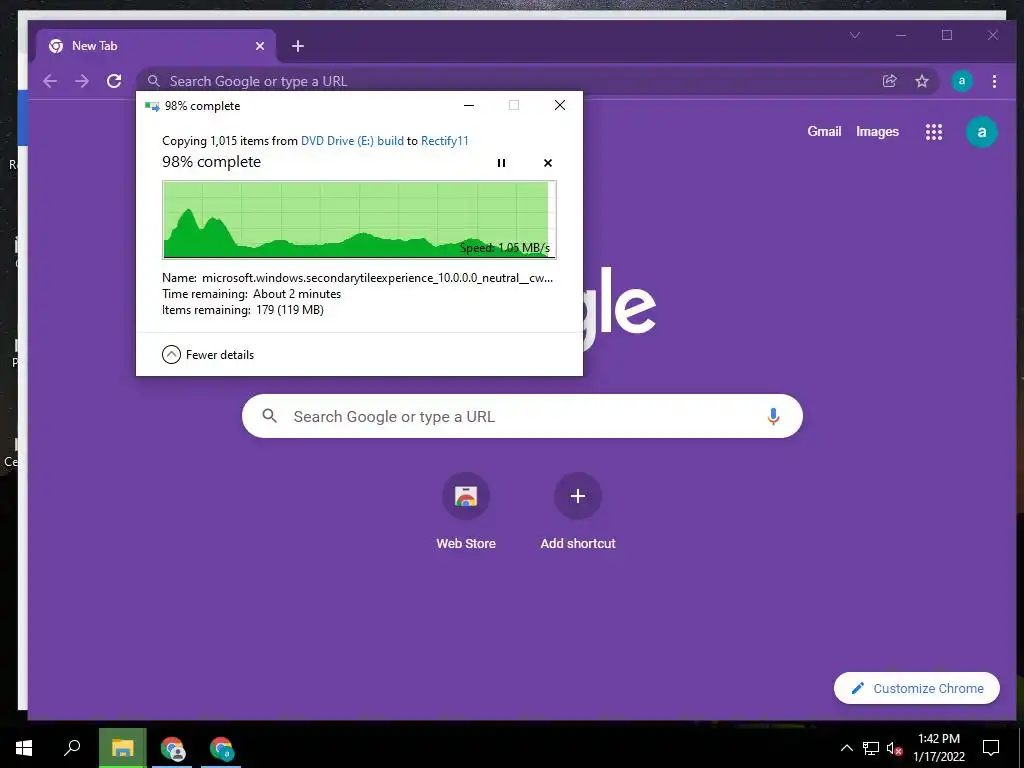Click the share page icon in address bar
The width and height of the screenshot is (1024, 768).
[x=889, y=81]
